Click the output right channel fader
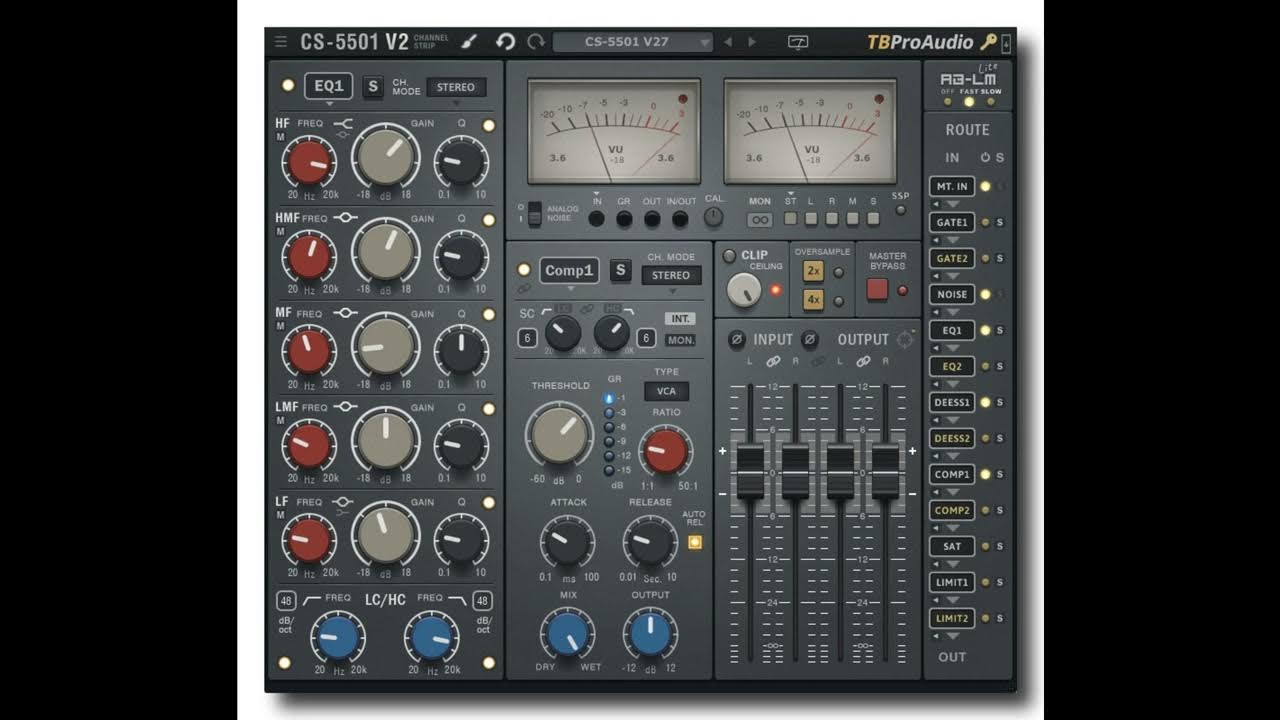1280x720 pixels. click(x=886, y=472)
